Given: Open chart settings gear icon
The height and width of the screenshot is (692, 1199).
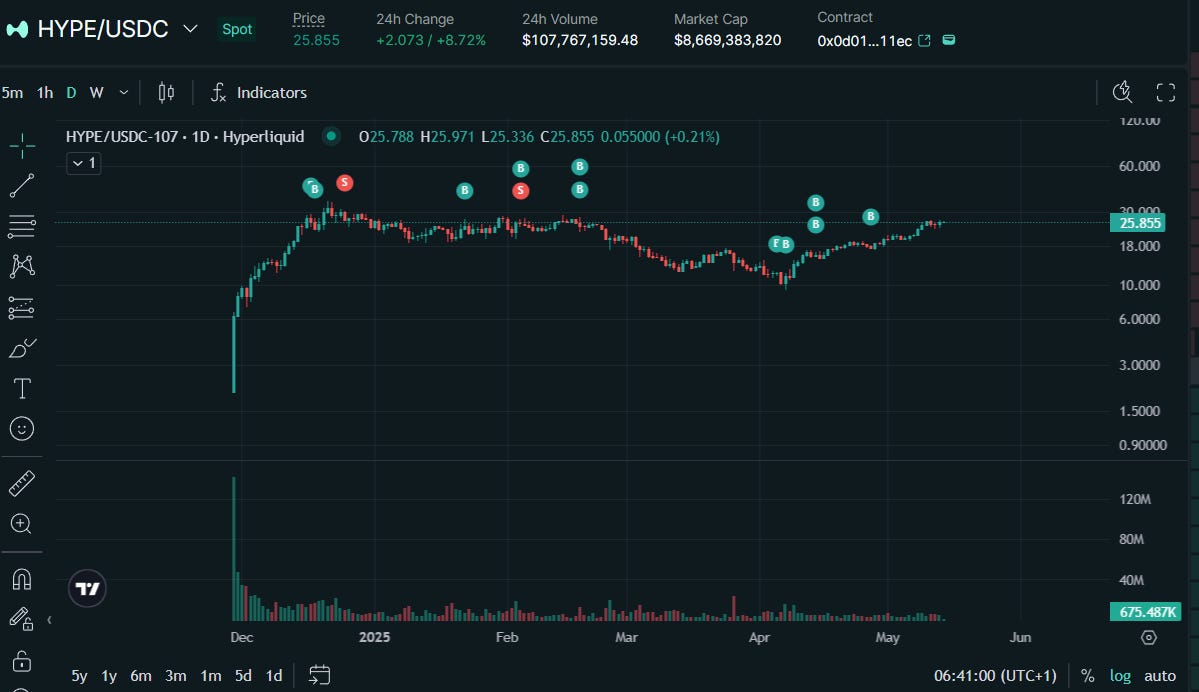Looking at the screenshot, I should click(1149, 637).
